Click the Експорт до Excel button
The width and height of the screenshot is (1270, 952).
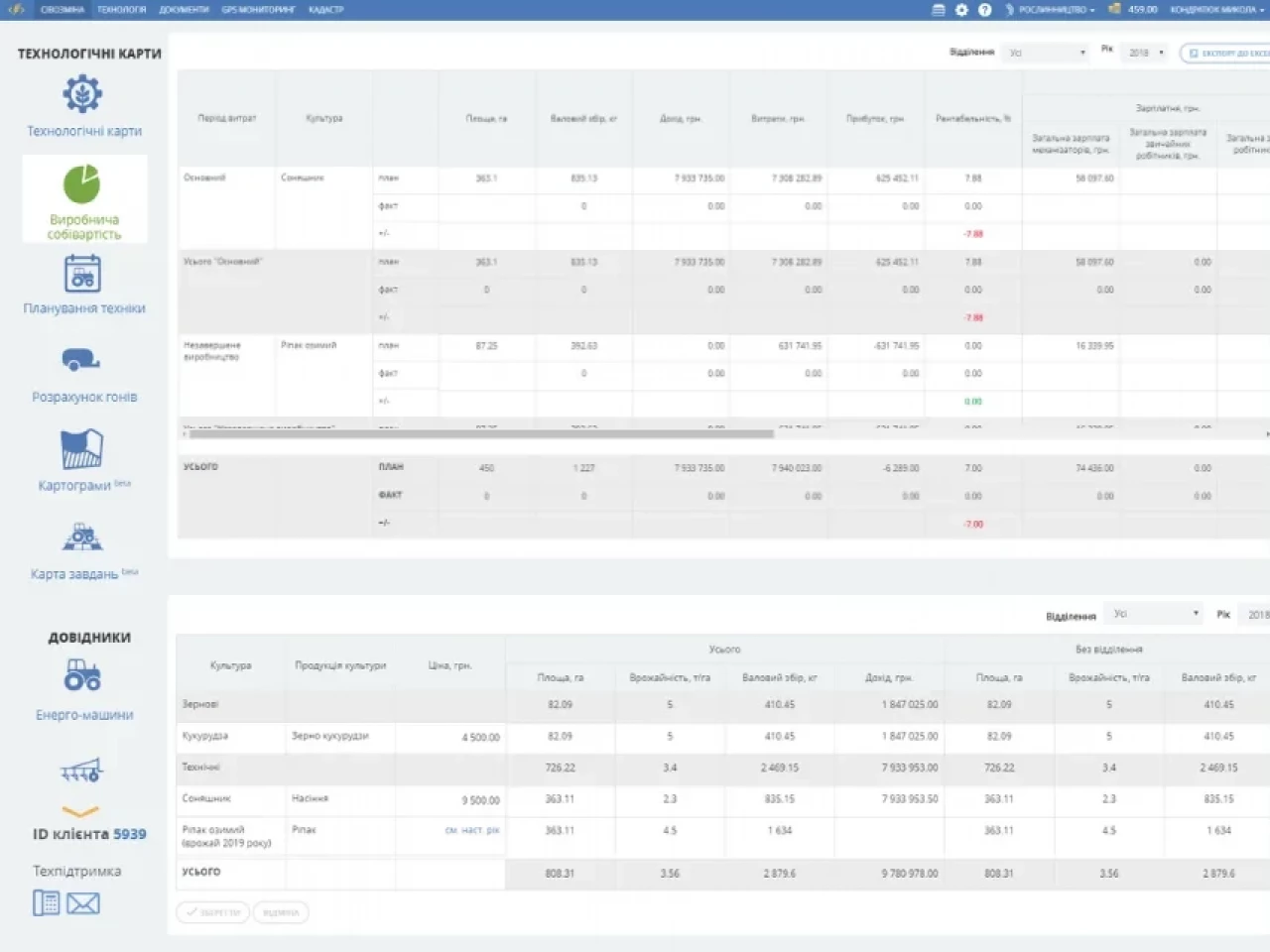click(x=1226, y=53)
